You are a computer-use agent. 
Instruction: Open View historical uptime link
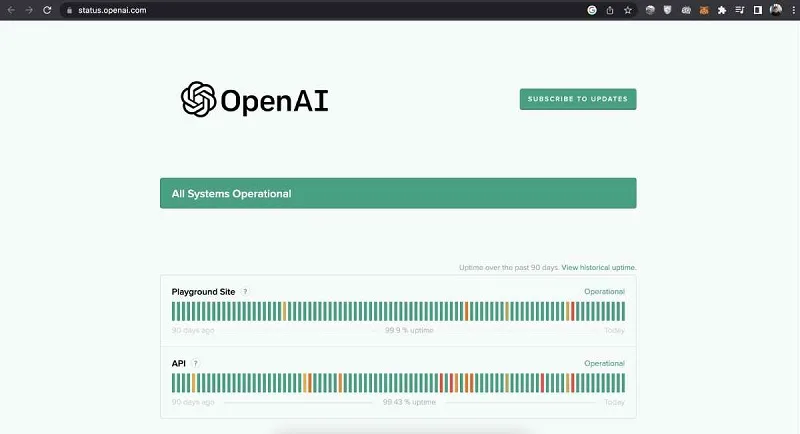point(599,267)
